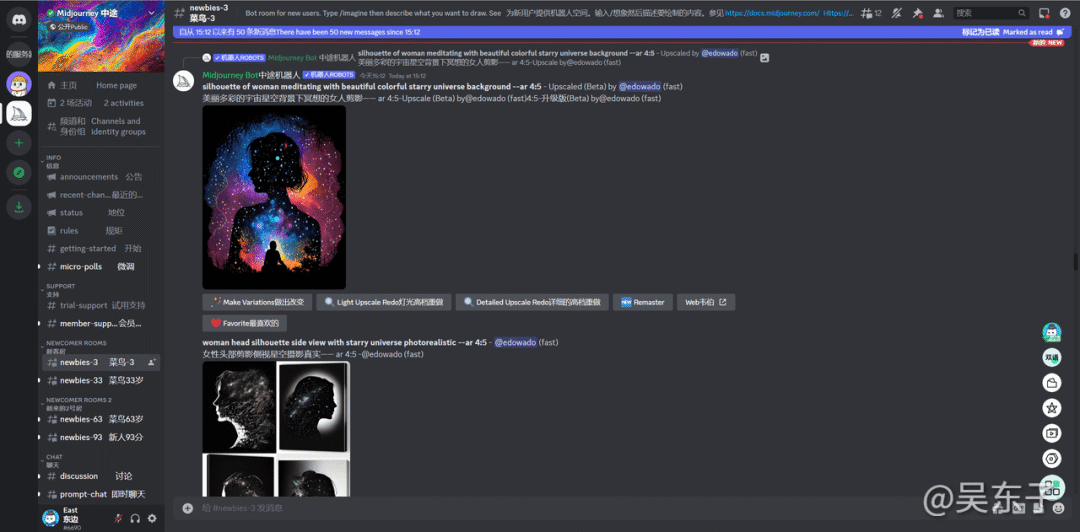The height and width of the screenshot is (532, 1080).
Task: Toggle channel notification mute bell icon
Action: 897,12
